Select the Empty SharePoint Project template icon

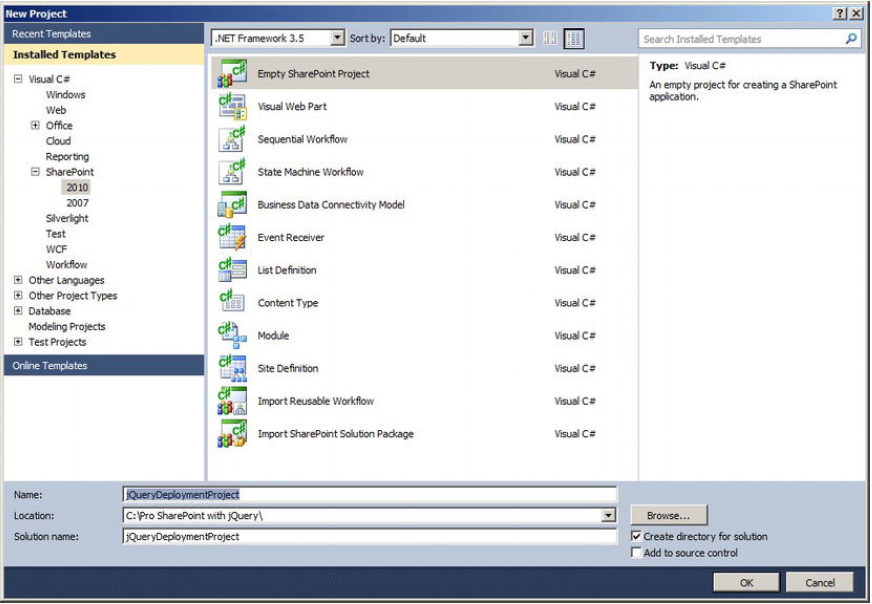point(232,73)
